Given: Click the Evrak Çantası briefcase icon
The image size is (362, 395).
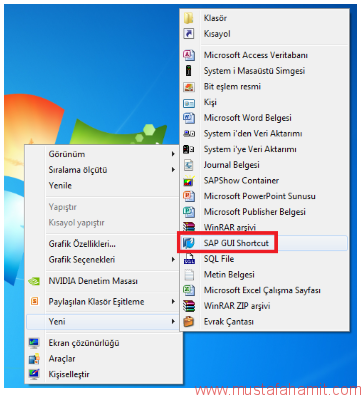Looking at the screenshot, I should (189, 321).
